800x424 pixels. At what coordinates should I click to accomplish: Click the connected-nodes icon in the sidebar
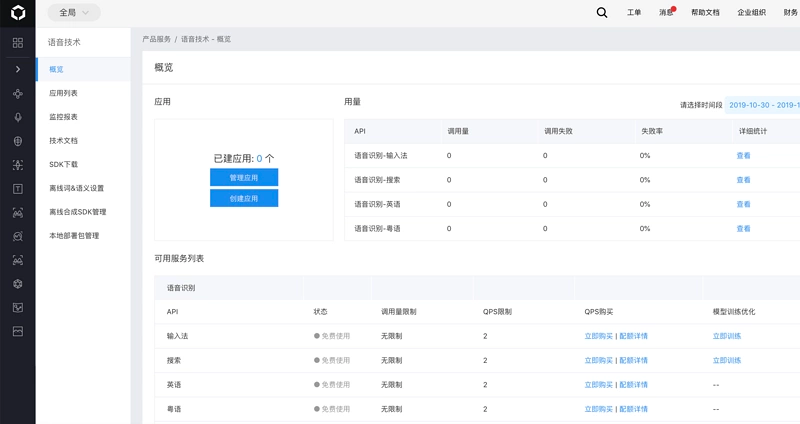click(x=18, y=93)
